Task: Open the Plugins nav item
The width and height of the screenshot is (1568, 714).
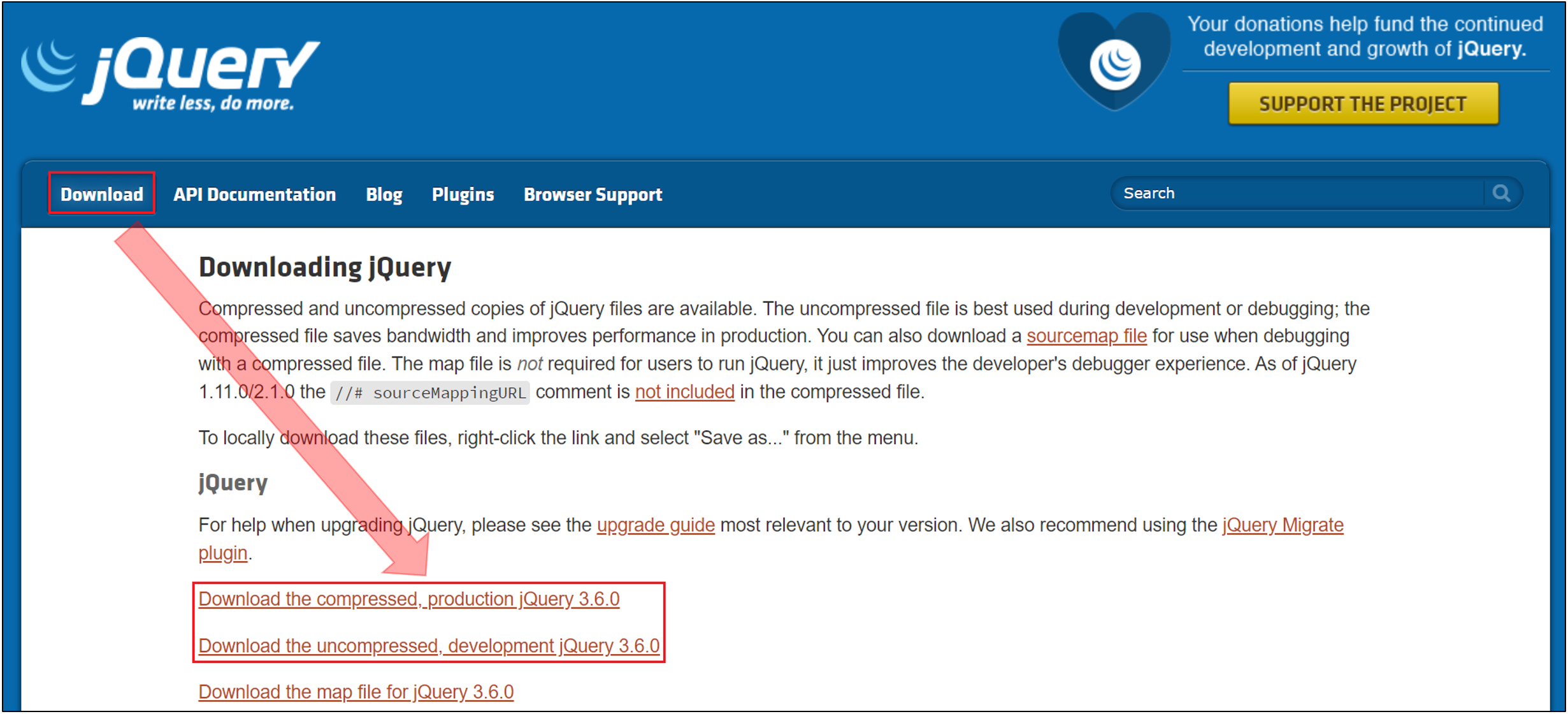Action: point(463,194)
